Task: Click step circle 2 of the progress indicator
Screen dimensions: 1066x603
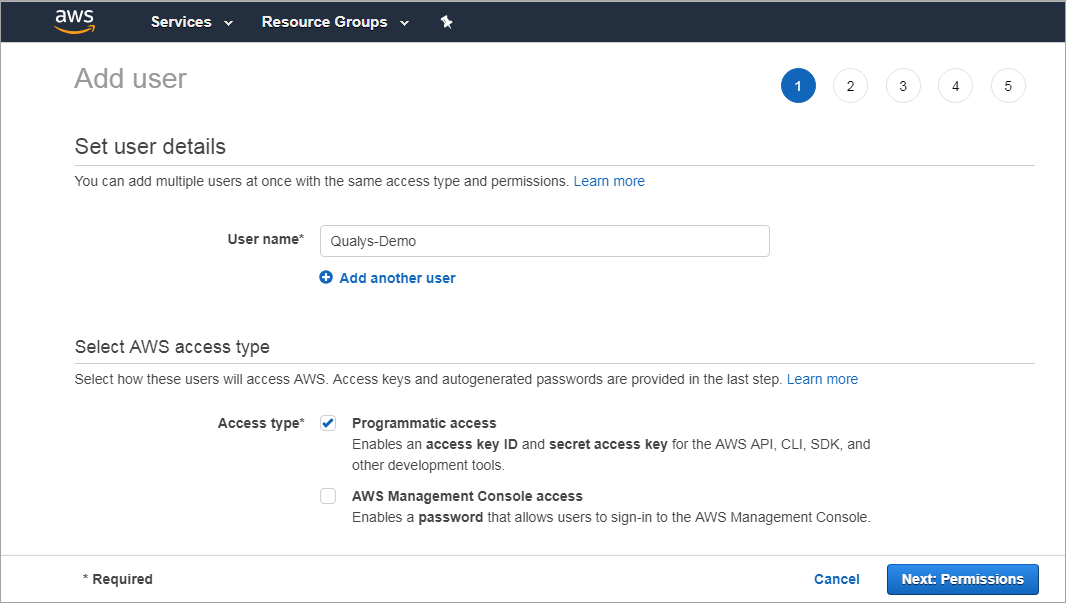Action: coord(850,86)
